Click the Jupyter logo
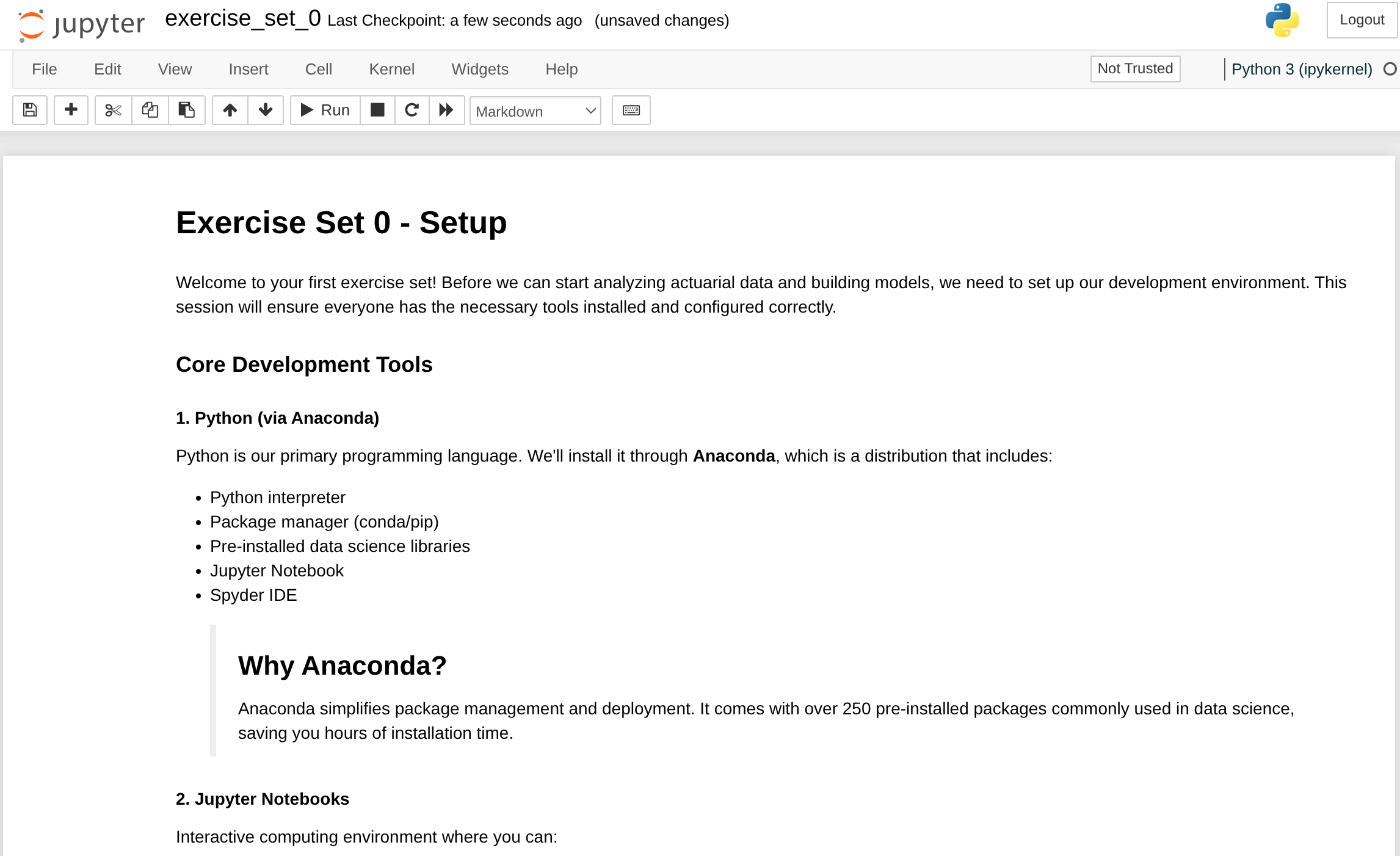Screen dimensions: 1400x856 tap(81, 24)
